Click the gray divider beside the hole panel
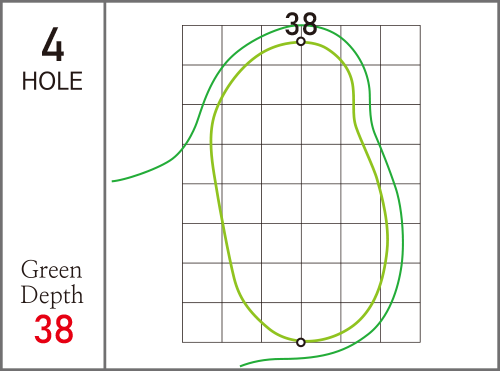The width and height of the screenshot is (500, 371). 105,185
